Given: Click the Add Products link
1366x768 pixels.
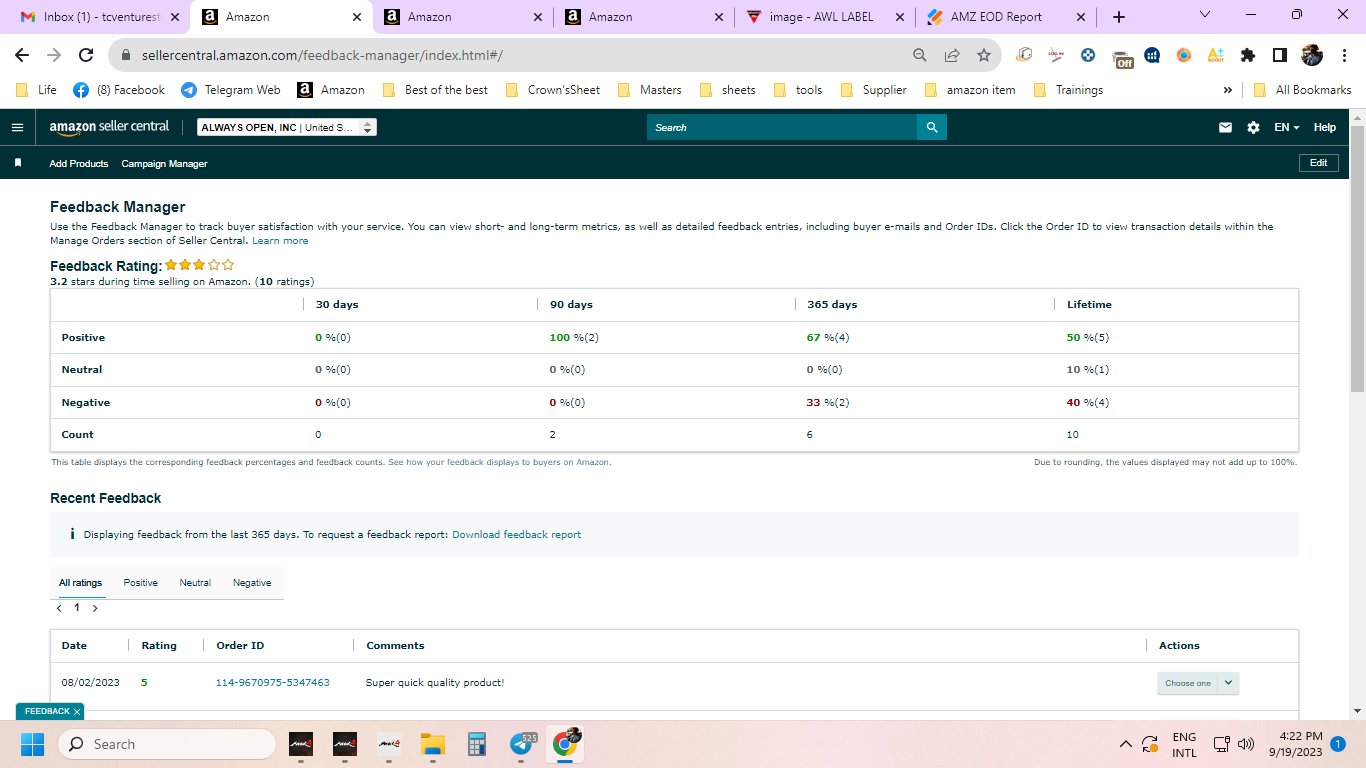Looking at the screenshot, I should pyautogui.click(x=79, y=163).
